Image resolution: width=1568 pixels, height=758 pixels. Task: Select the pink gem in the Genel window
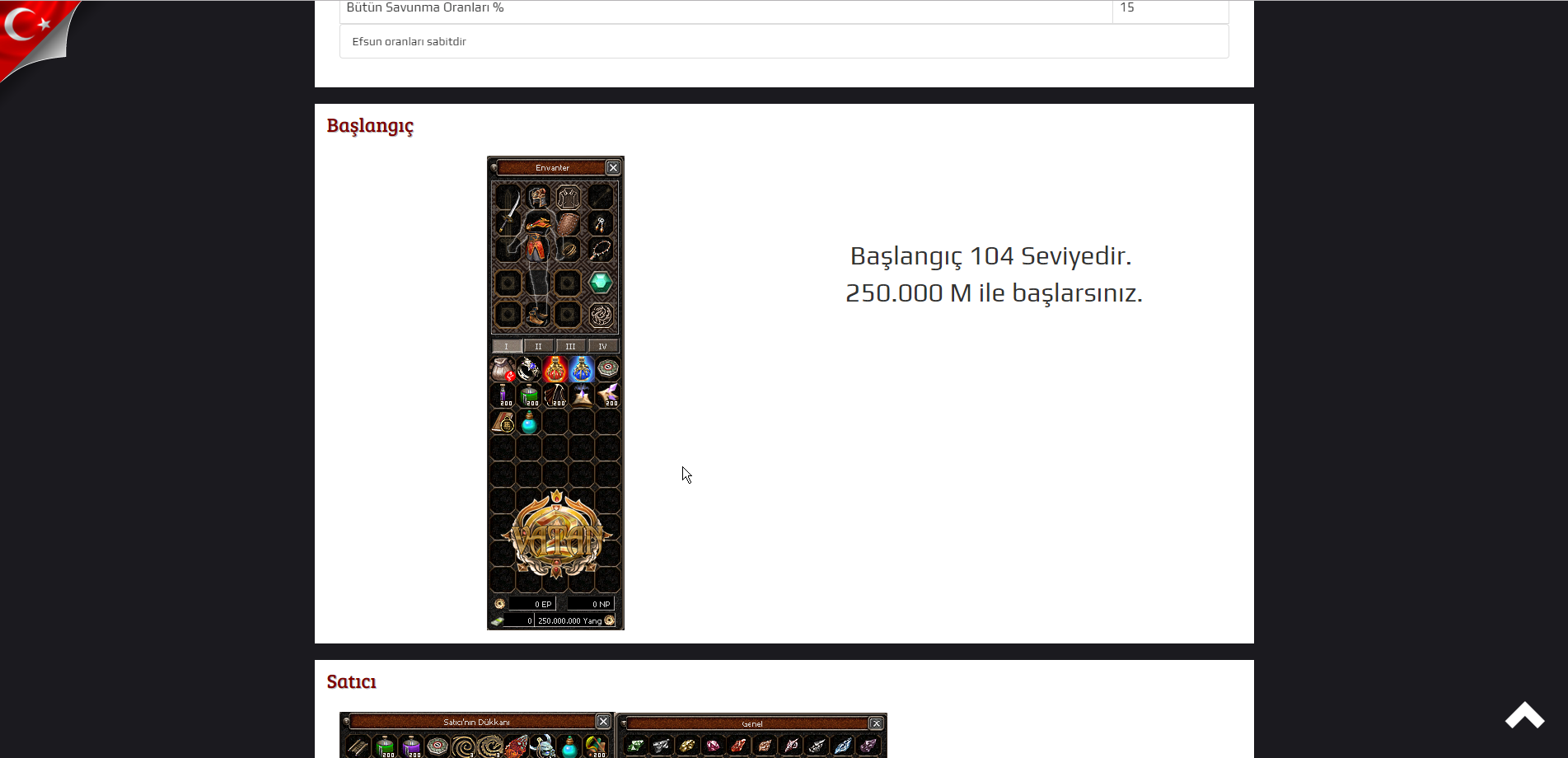pos(713,746)
